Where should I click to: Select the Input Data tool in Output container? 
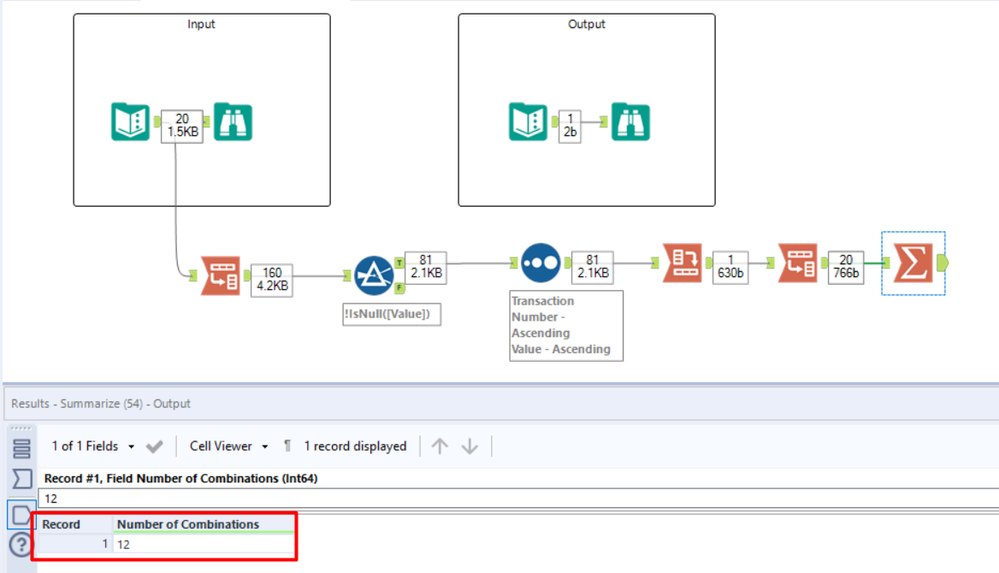click(x=528, y=121)
